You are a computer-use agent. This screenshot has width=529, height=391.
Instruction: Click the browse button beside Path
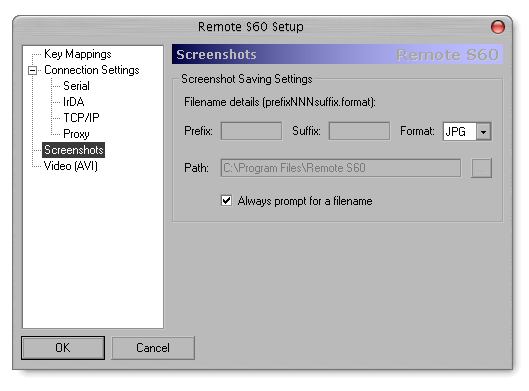(x=481, y=168)
